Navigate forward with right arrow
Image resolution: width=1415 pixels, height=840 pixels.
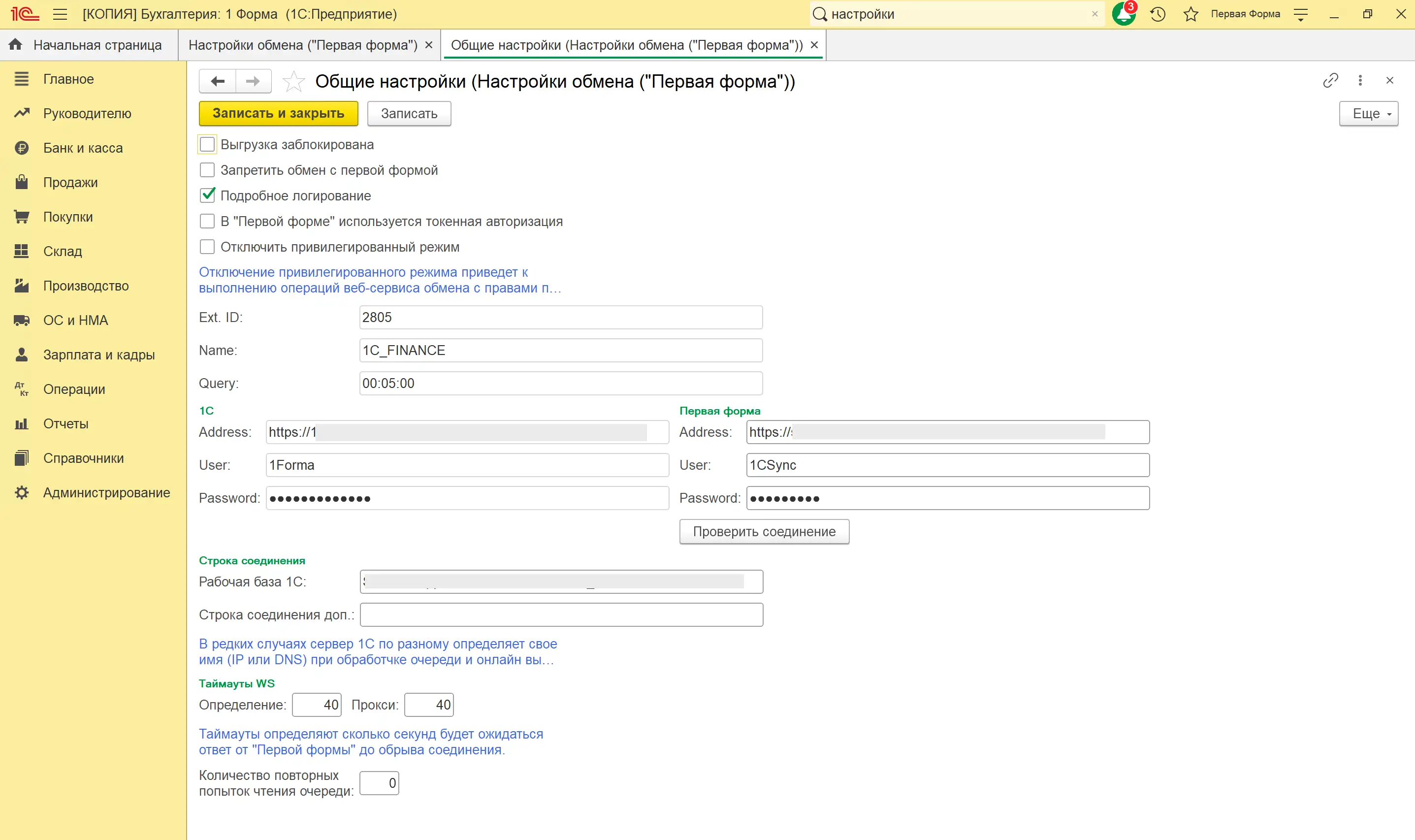click(x=253, y=82)
